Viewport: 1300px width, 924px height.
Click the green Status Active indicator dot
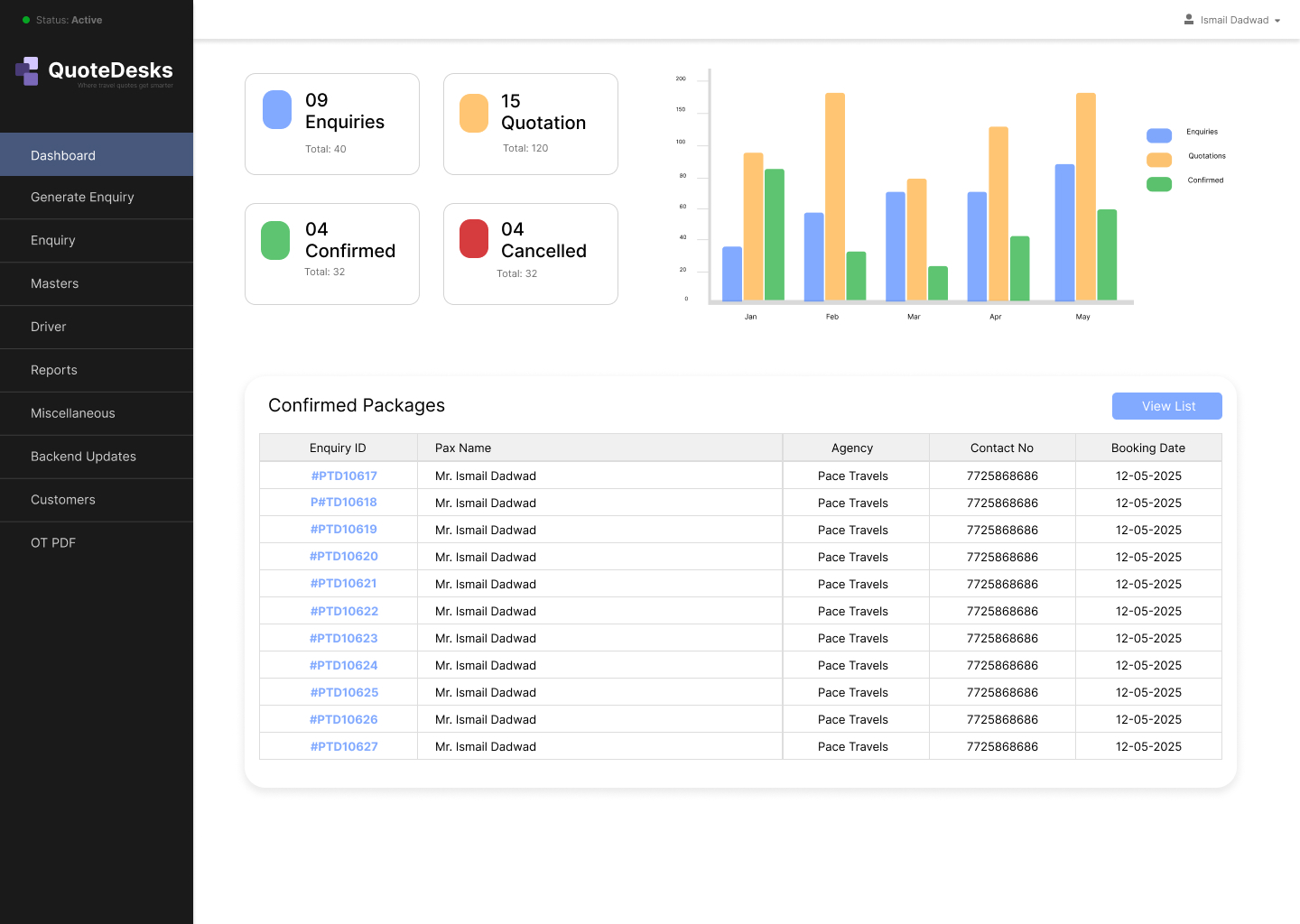(x=26, y=20)
